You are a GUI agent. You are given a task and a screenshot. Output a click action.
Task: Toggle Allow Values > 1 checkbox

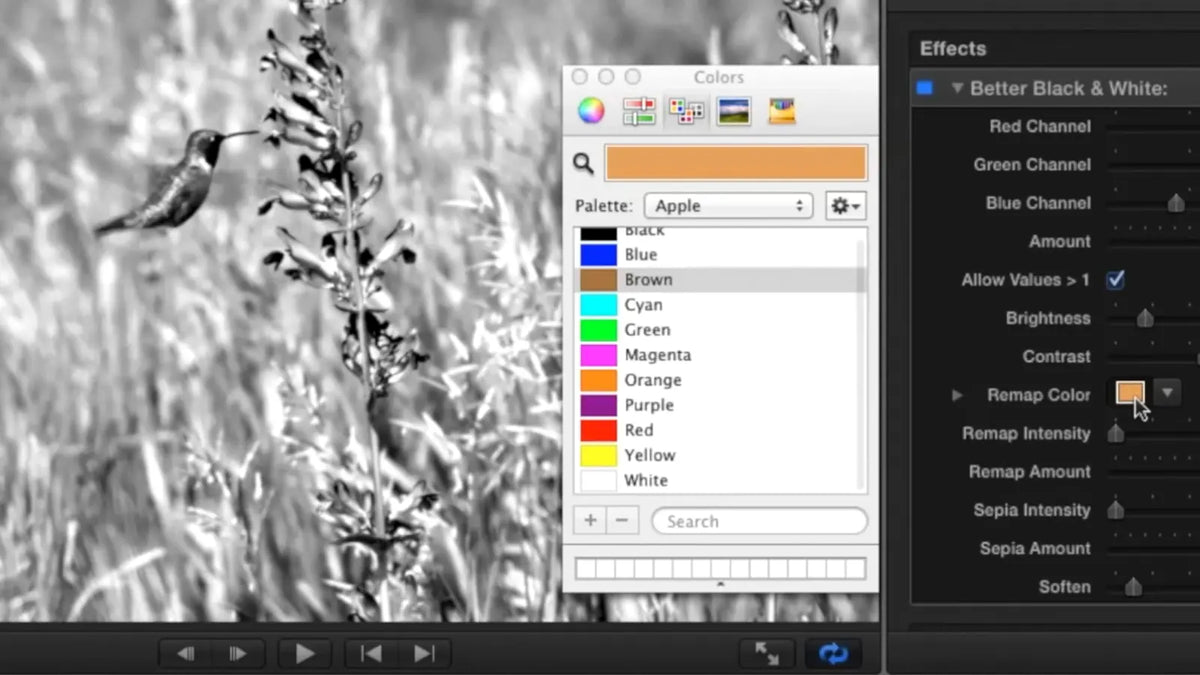pos(1115,280)
